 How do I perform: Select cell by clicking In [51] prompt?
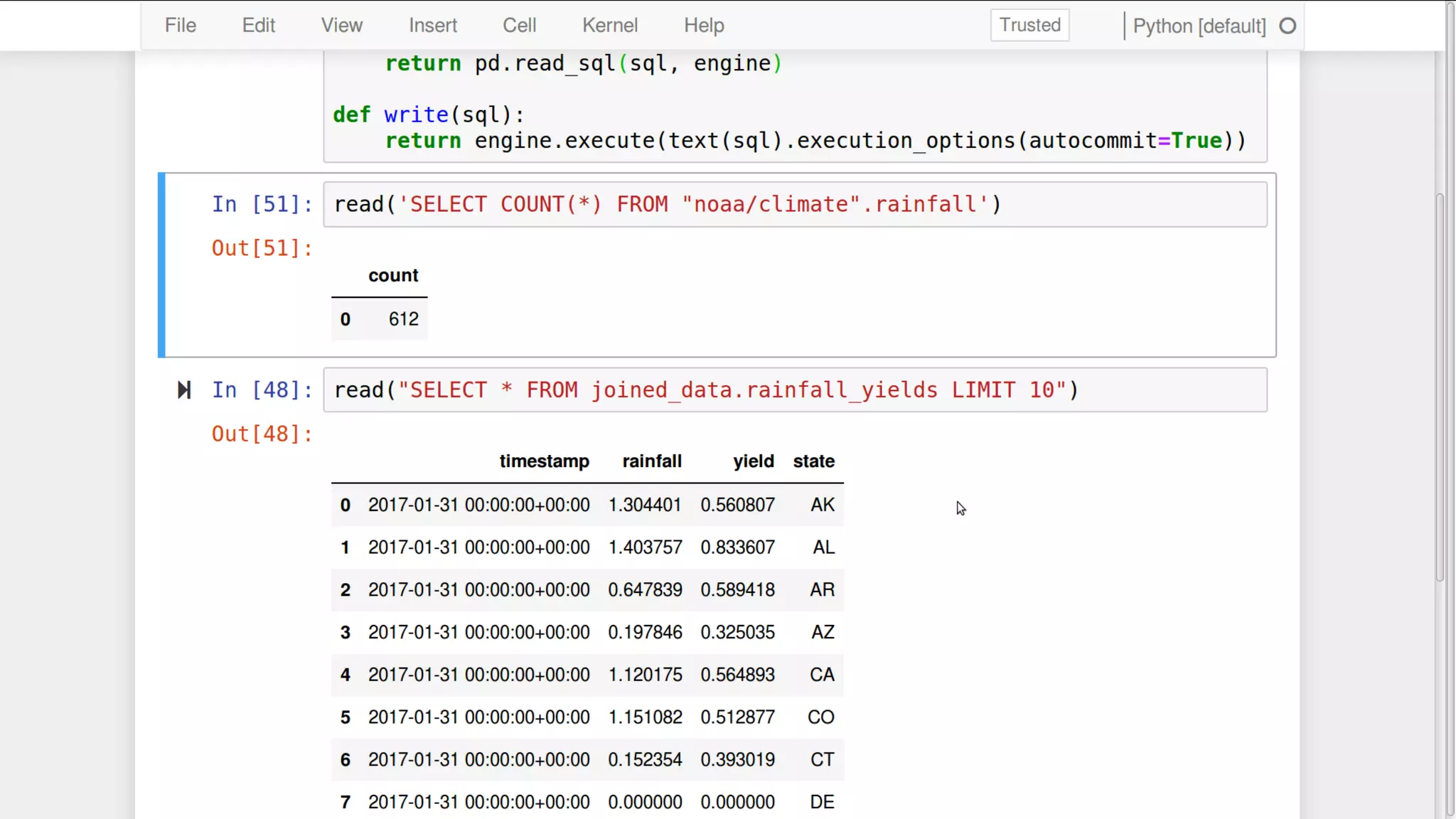[262, 205]
